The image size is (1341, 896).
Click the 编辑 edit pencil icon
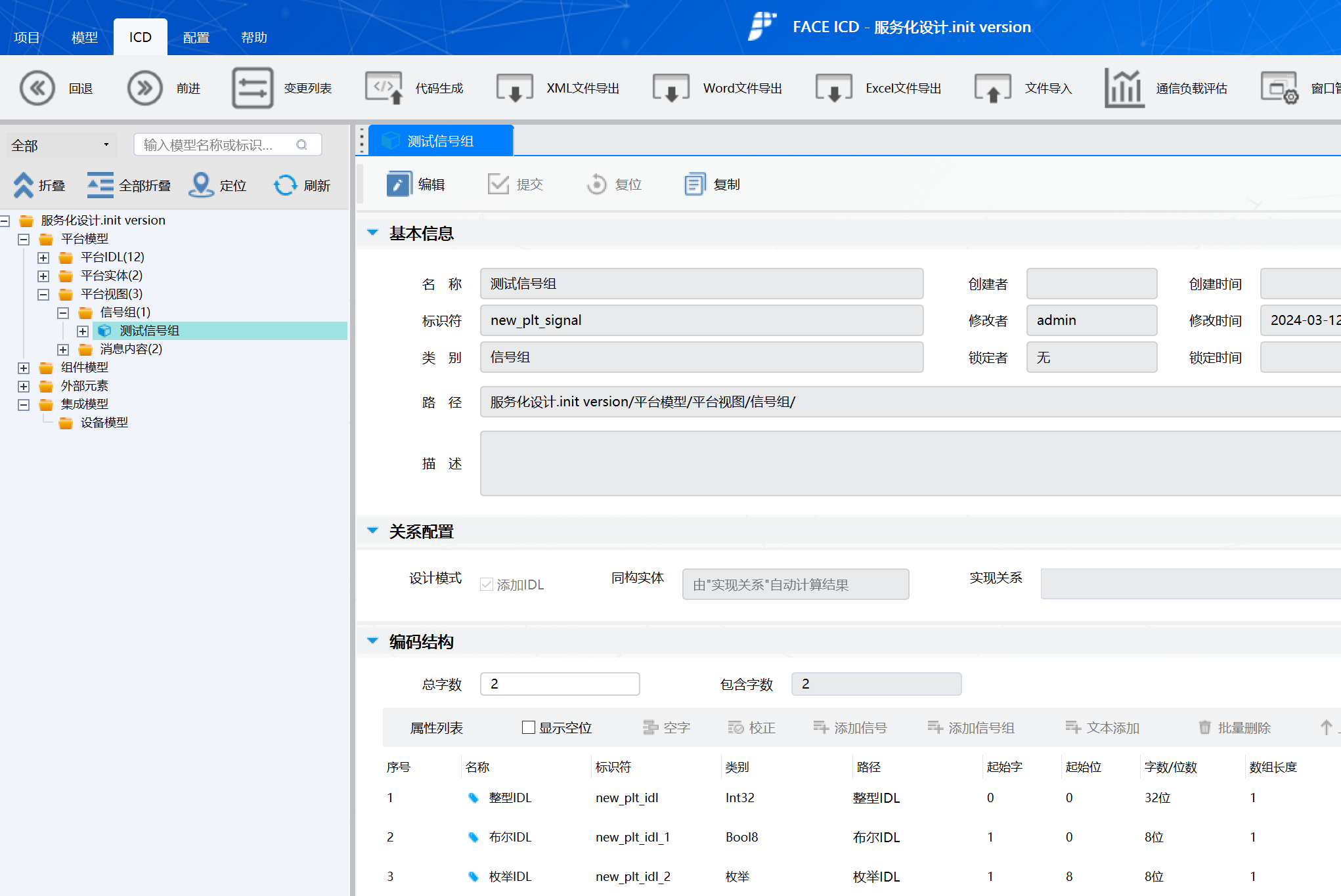point(399,184)
